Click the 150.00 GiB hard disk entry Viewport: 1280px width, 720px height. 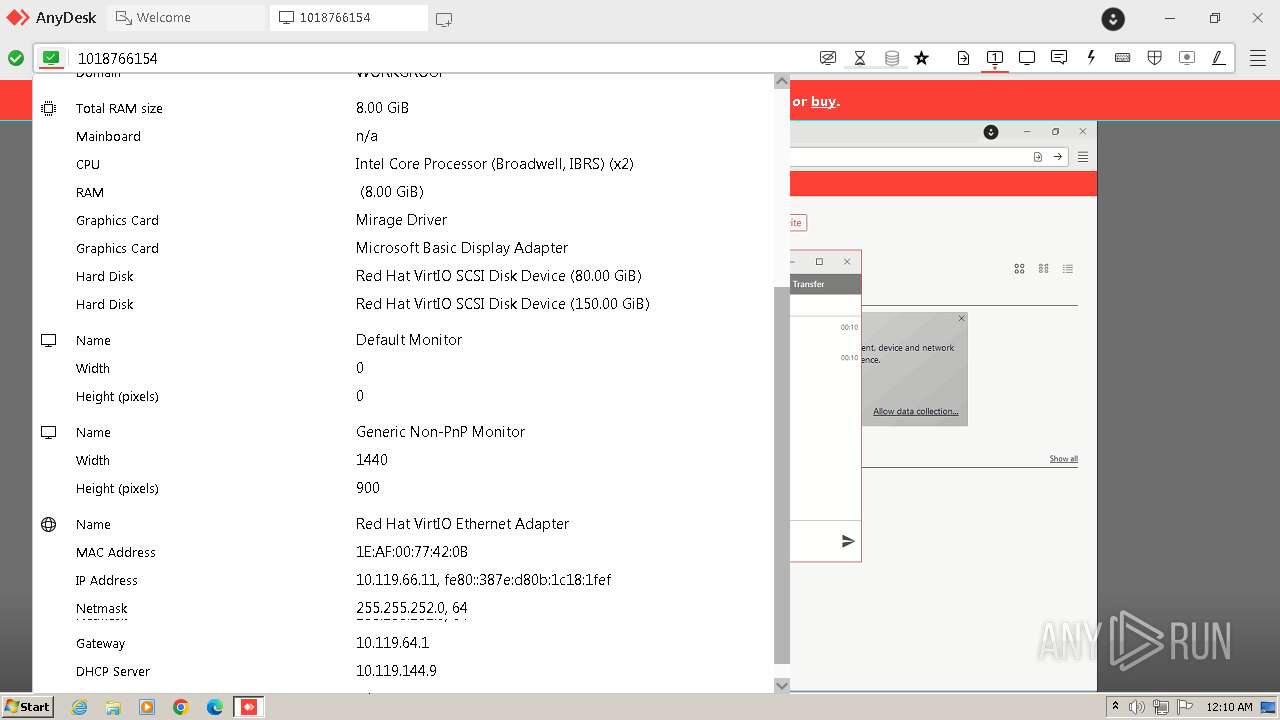(502, 304)
